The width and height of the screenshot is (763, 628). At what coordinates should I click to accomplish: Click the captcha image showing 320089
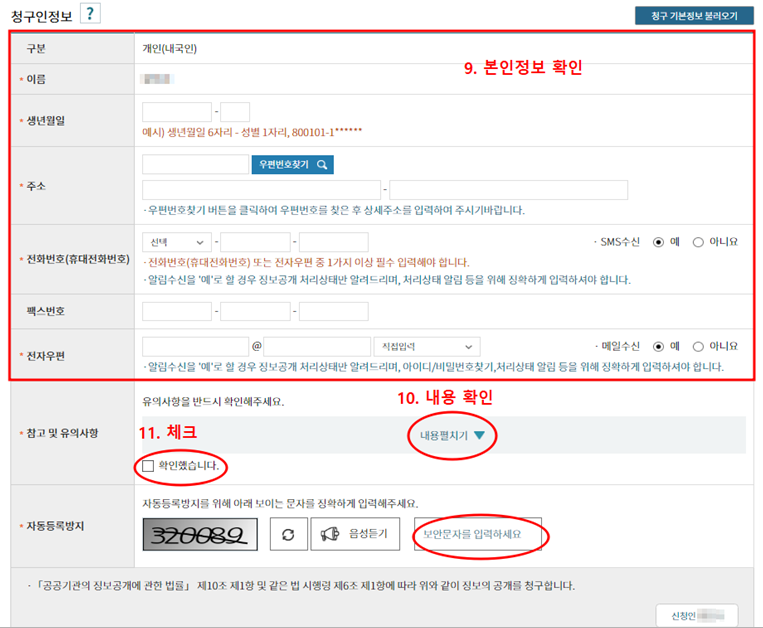pyautogui.click(x=200, y=535)
